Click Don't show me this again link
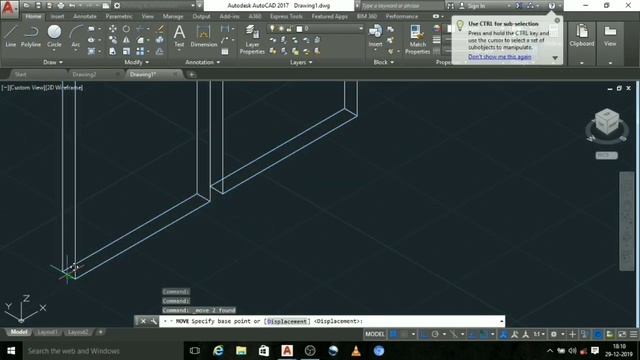 [500, 57]
